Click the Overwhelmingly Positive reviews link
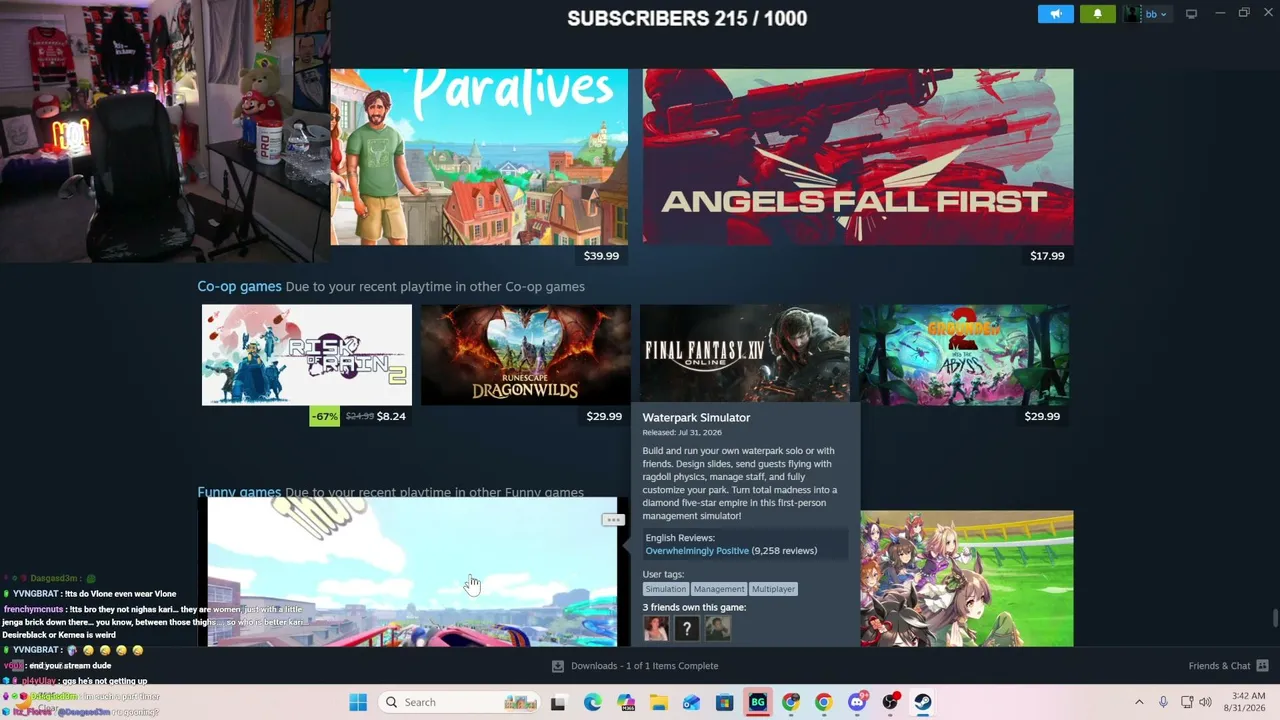 coord(697,551)
